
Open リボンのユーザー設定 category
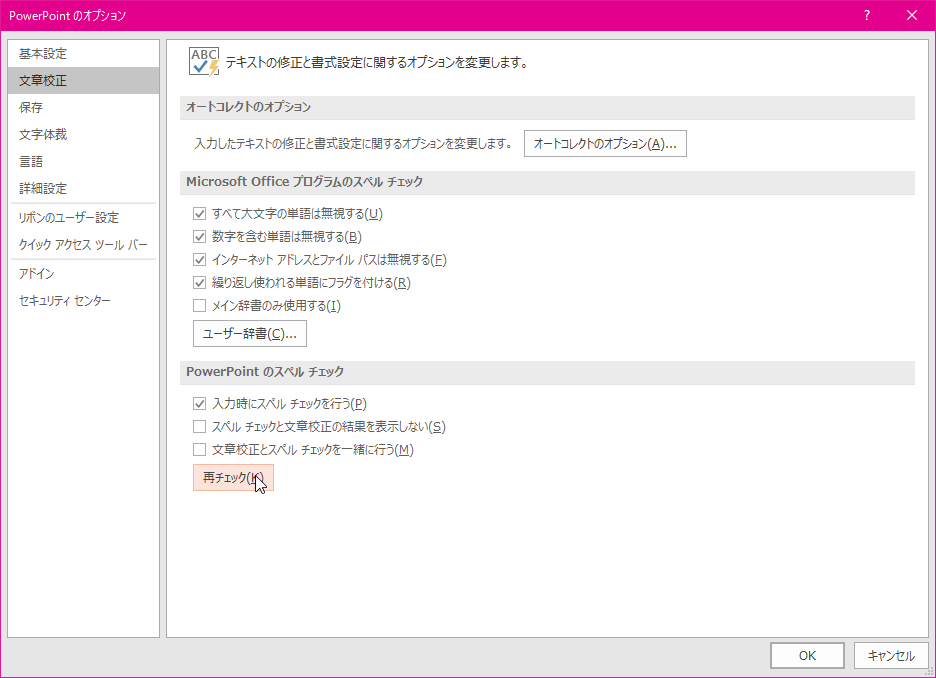84,217
